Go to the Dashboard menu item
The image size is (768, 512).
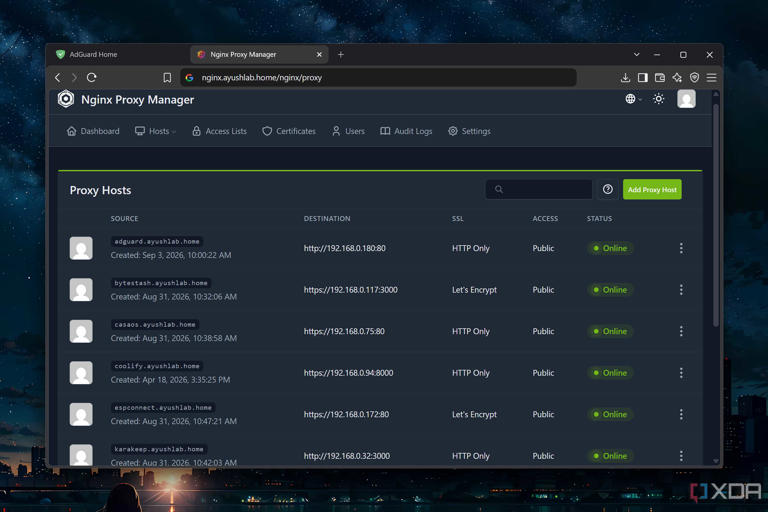93,131
